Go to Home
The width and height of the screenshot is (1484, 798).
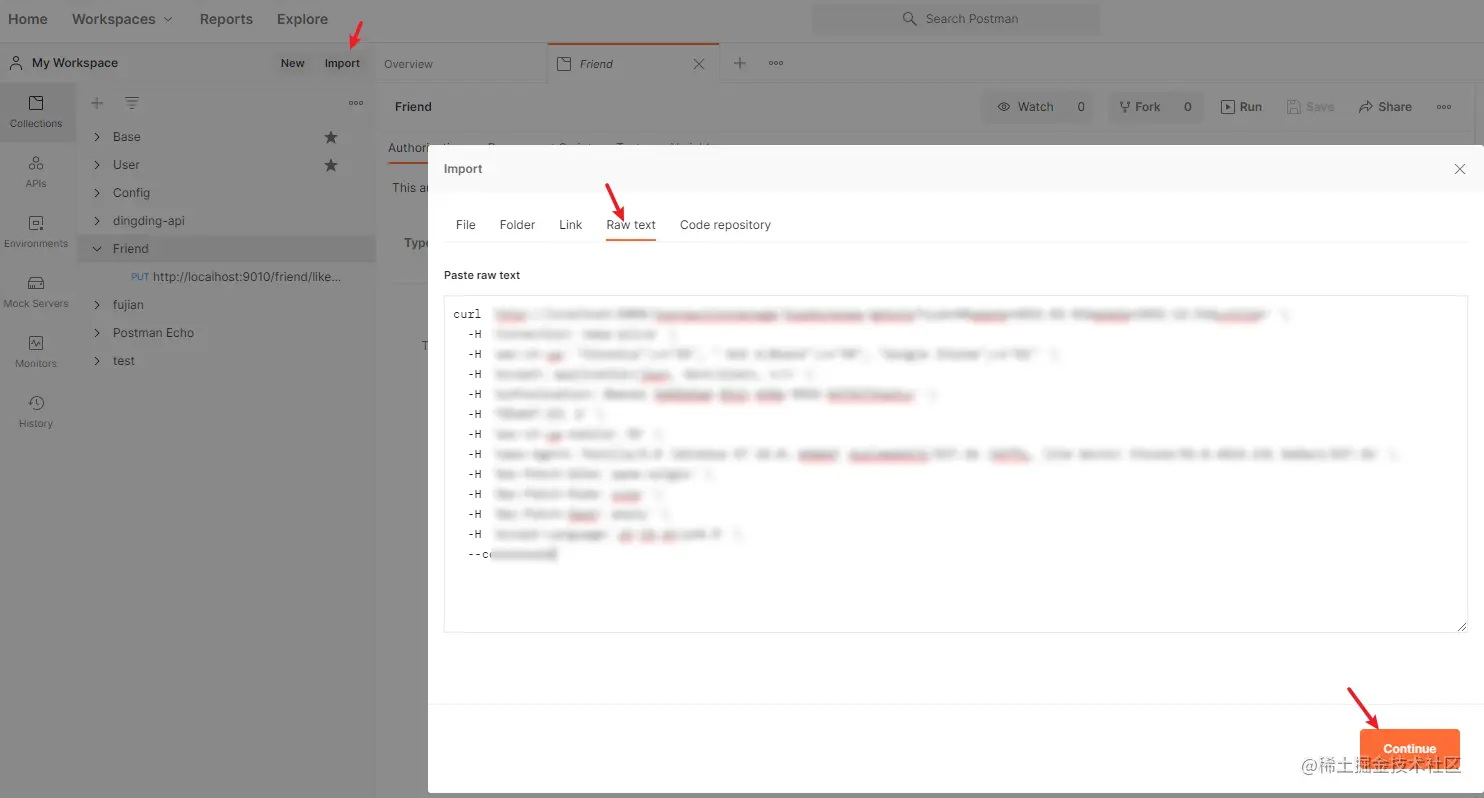28,19
